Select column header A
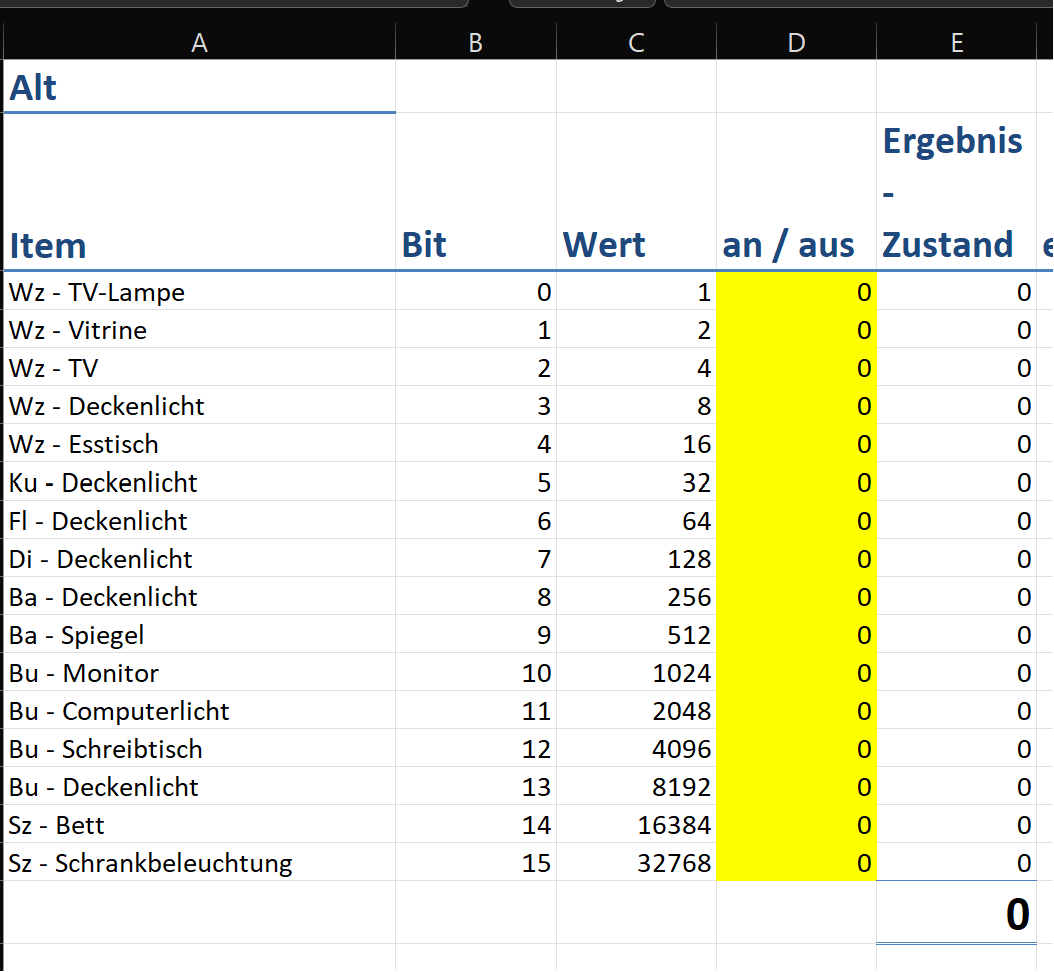The width and height of the screenshot is (1054, 972). coord(199,42)
